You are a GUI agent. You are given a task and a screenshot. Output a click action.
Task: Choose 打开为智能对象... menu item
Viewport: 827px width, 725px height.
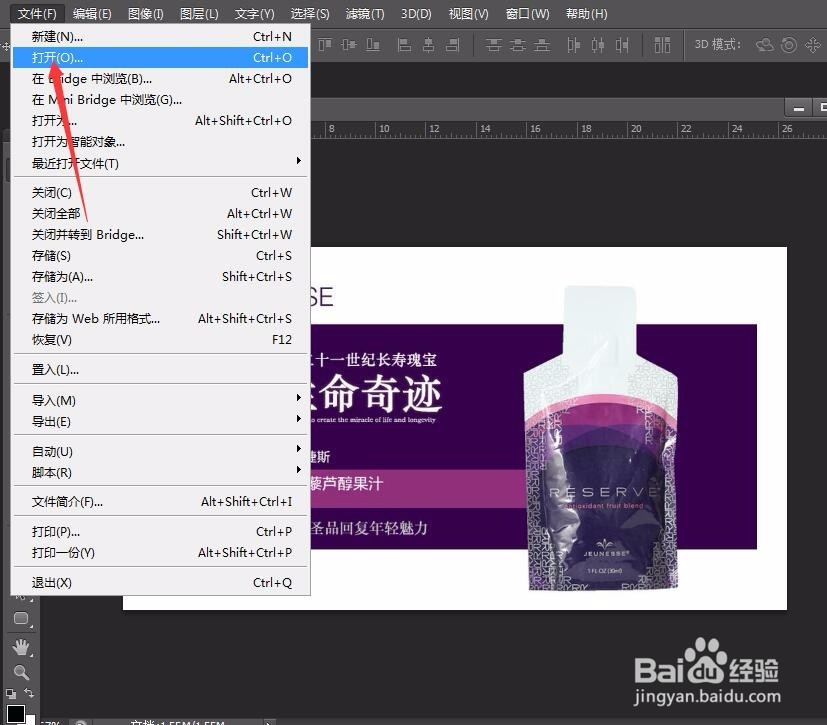coord(160,142)
